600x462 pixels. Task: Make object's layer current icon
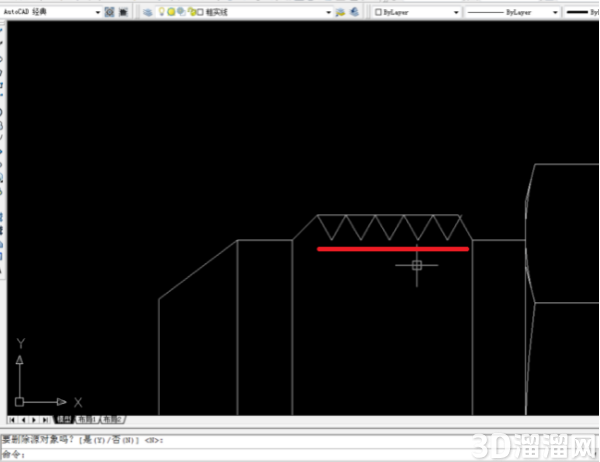(340, 12)
